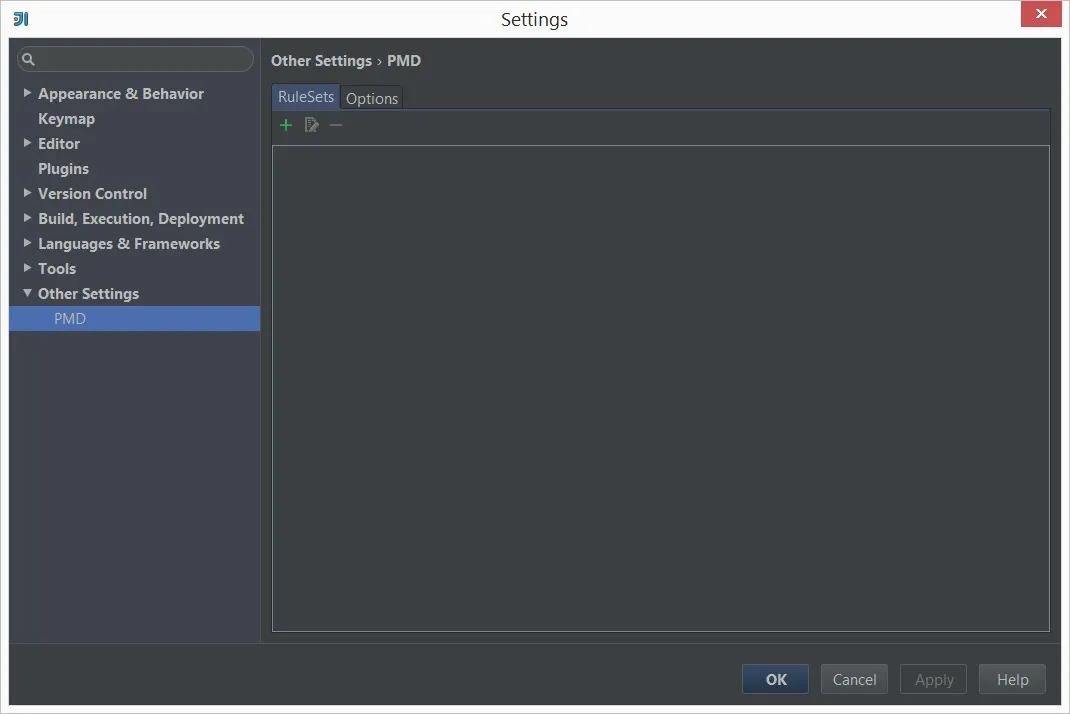Viewport: 1070px width, 714px height.
Task: Confirm with the OK button
Action: point(775,679)
